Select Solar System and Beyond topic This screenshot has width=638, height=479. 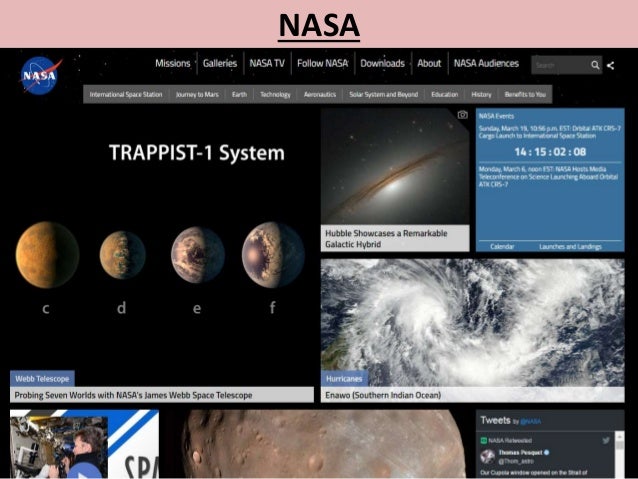pyautogui.click(x=383, y=94)
